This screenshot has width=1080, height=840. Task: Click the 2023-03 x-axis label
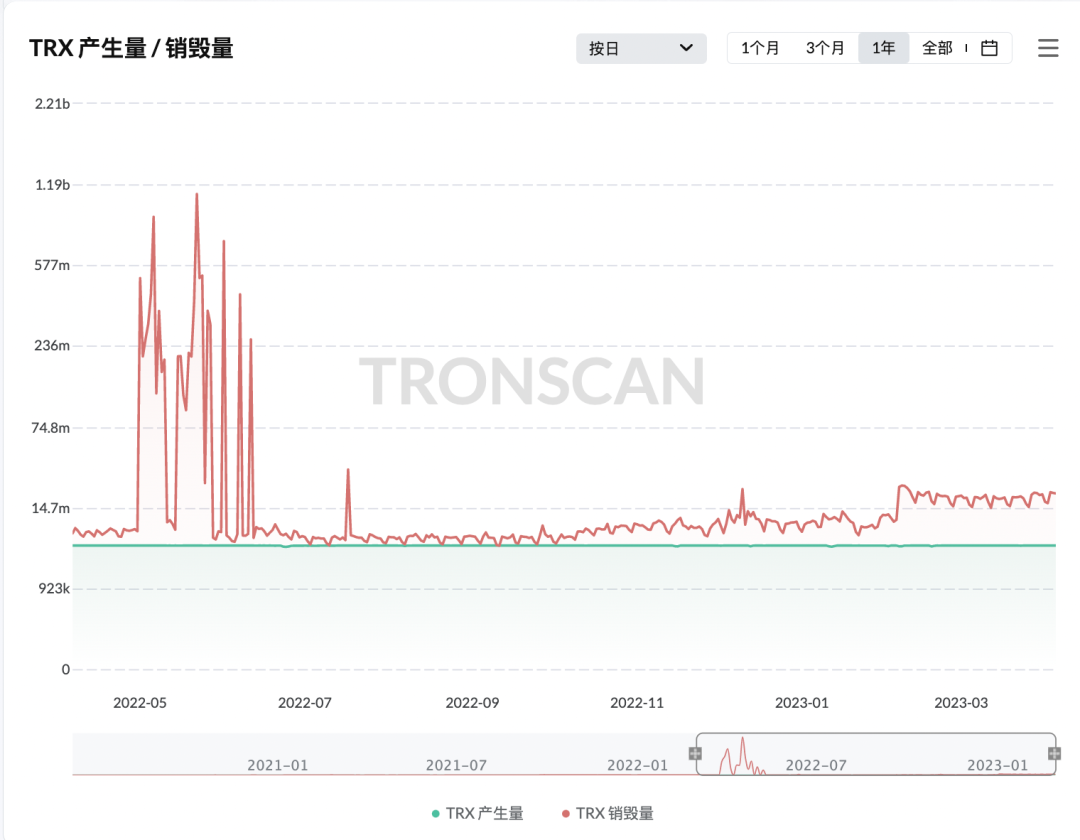(x=961, y=703)
